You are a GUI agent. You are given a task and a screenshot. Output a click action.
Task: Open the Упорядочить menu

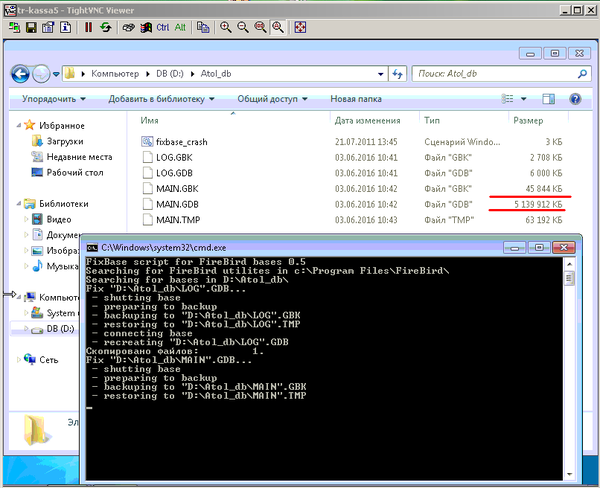(x=54, y=99)
